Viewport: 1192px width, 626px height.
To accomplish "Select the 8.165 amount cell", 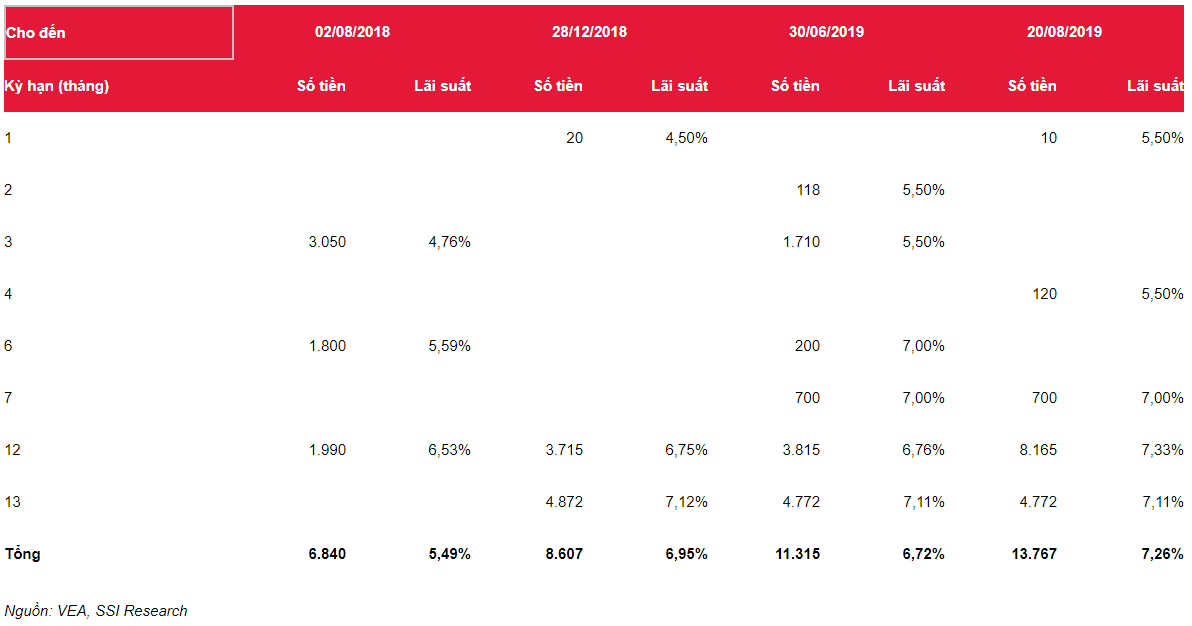I will click(x=1038, y=450).
